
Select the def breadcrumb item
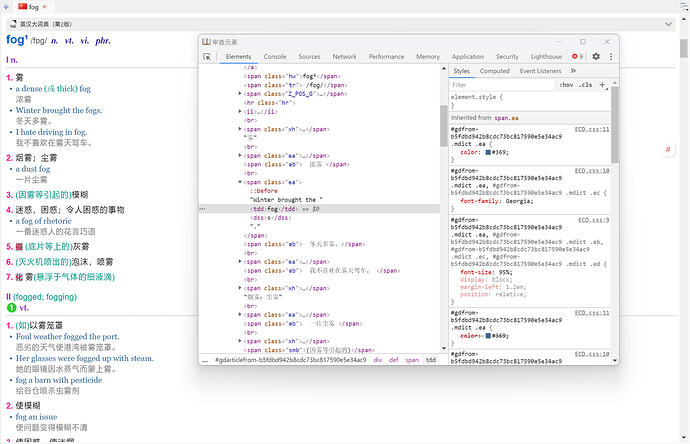[393, 360]
